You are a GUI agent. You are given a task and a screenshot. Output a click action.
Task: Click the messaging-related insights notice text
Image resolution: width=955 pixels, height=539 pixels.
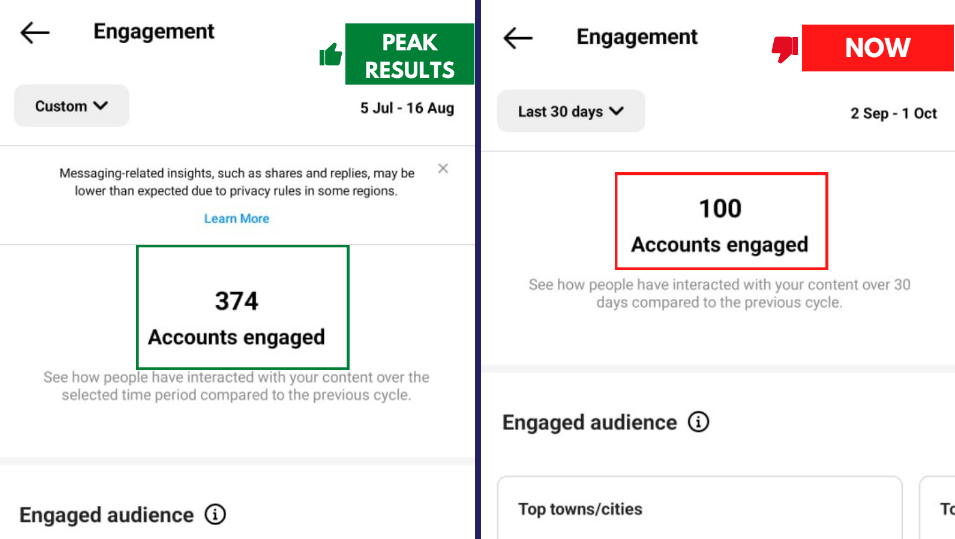[x=236, y=182]
